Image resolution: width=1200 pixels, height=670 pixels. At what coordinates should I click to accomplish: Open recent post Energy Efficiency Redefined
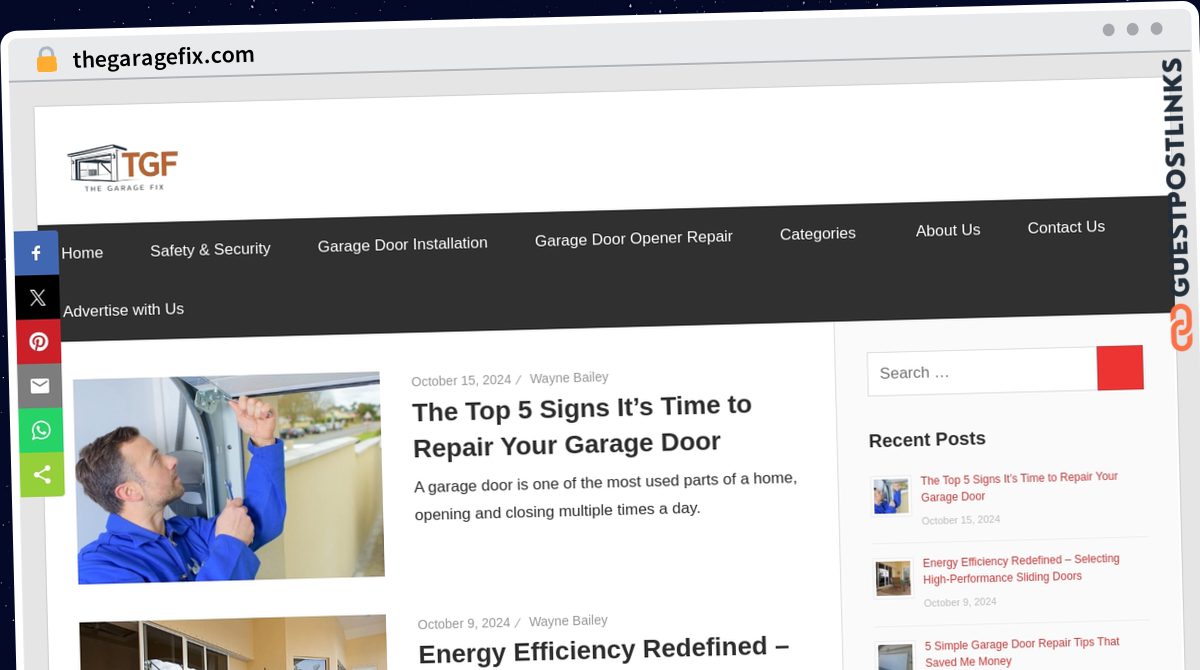click(1021, 568)
